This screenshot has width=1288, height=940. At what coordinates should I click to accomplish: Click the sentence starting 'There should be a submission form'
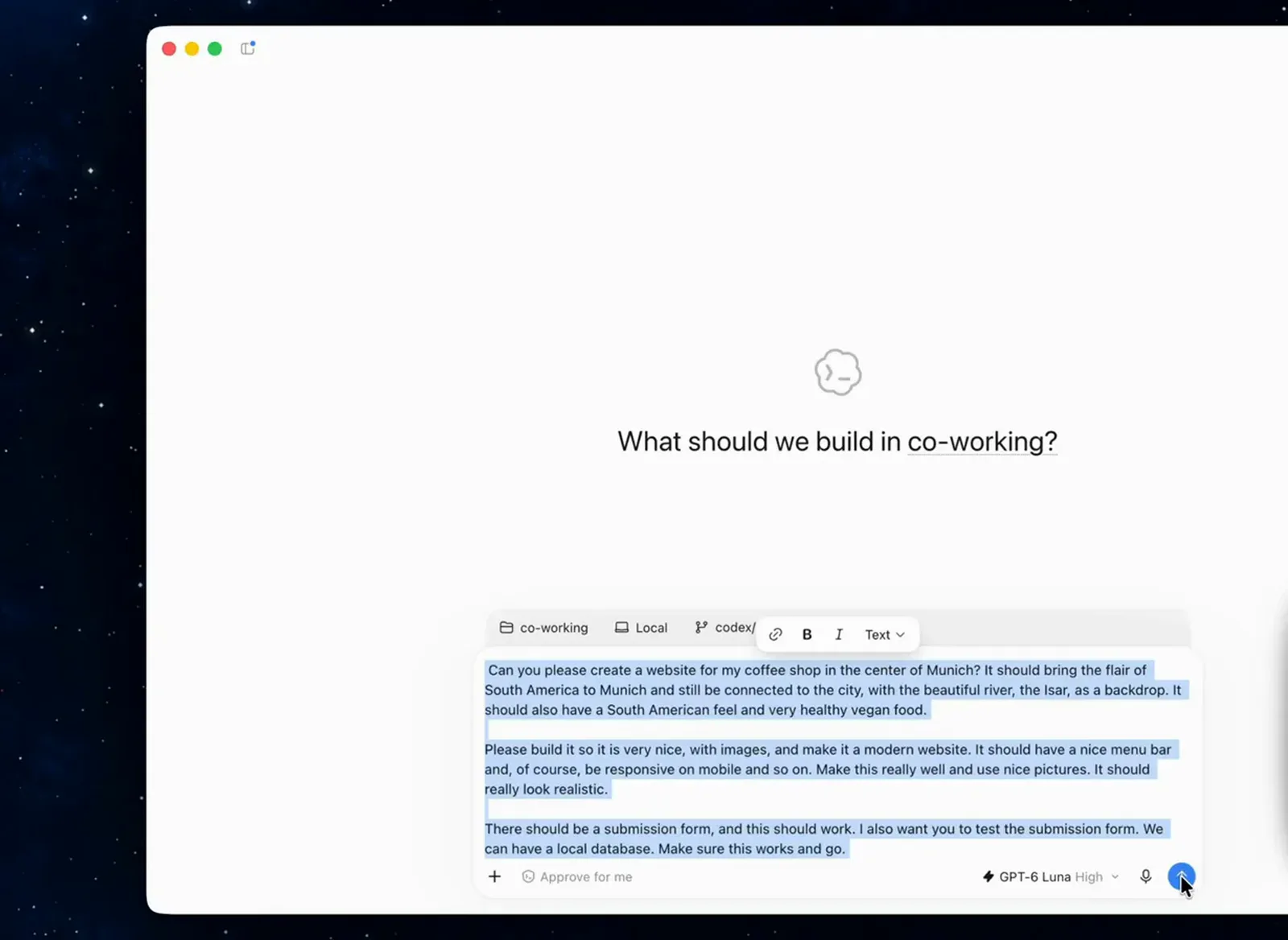coord(670,829)
